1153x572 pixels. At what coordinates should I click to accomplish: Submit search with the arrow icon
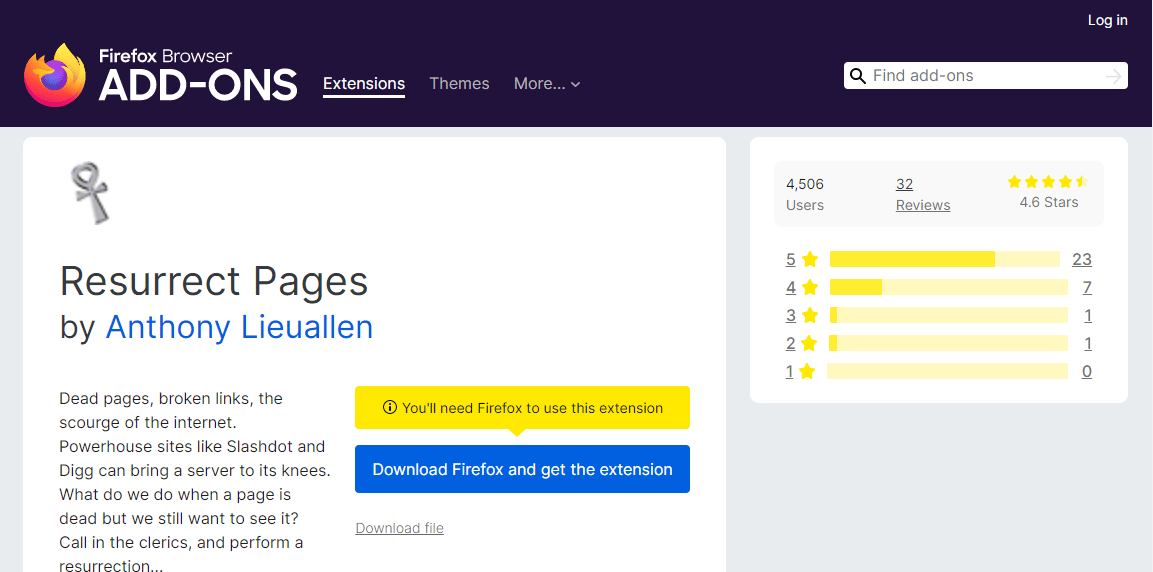1113,76
